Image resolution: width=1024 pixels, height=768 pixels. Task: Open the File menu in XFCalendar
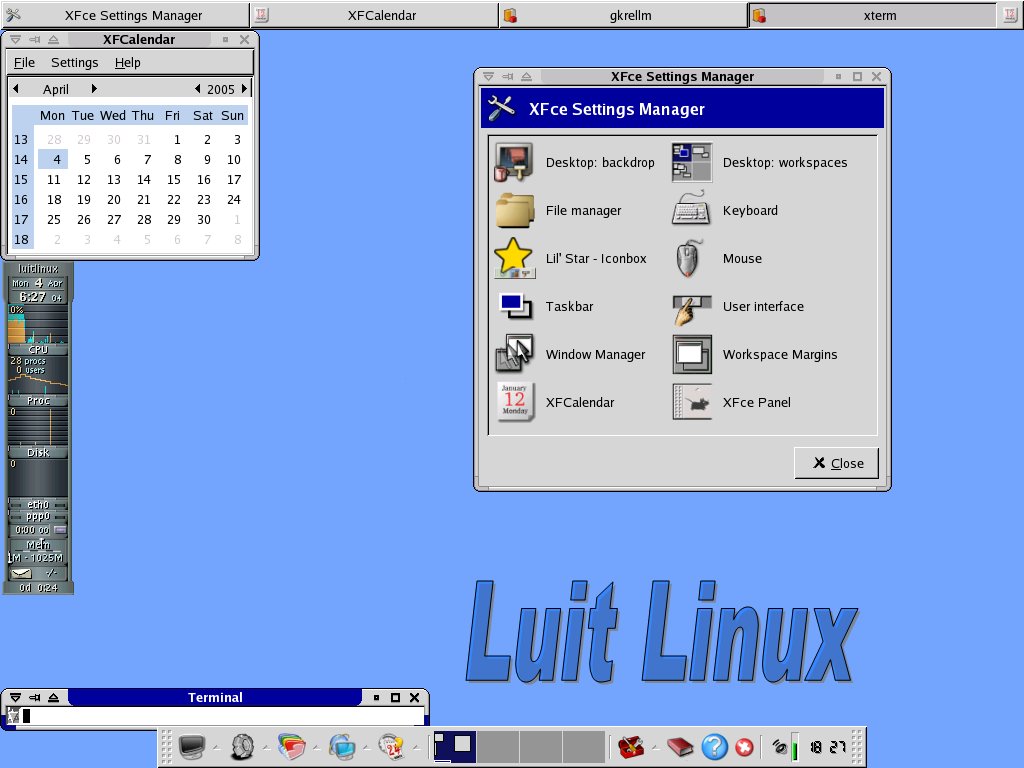pos(24,63)
